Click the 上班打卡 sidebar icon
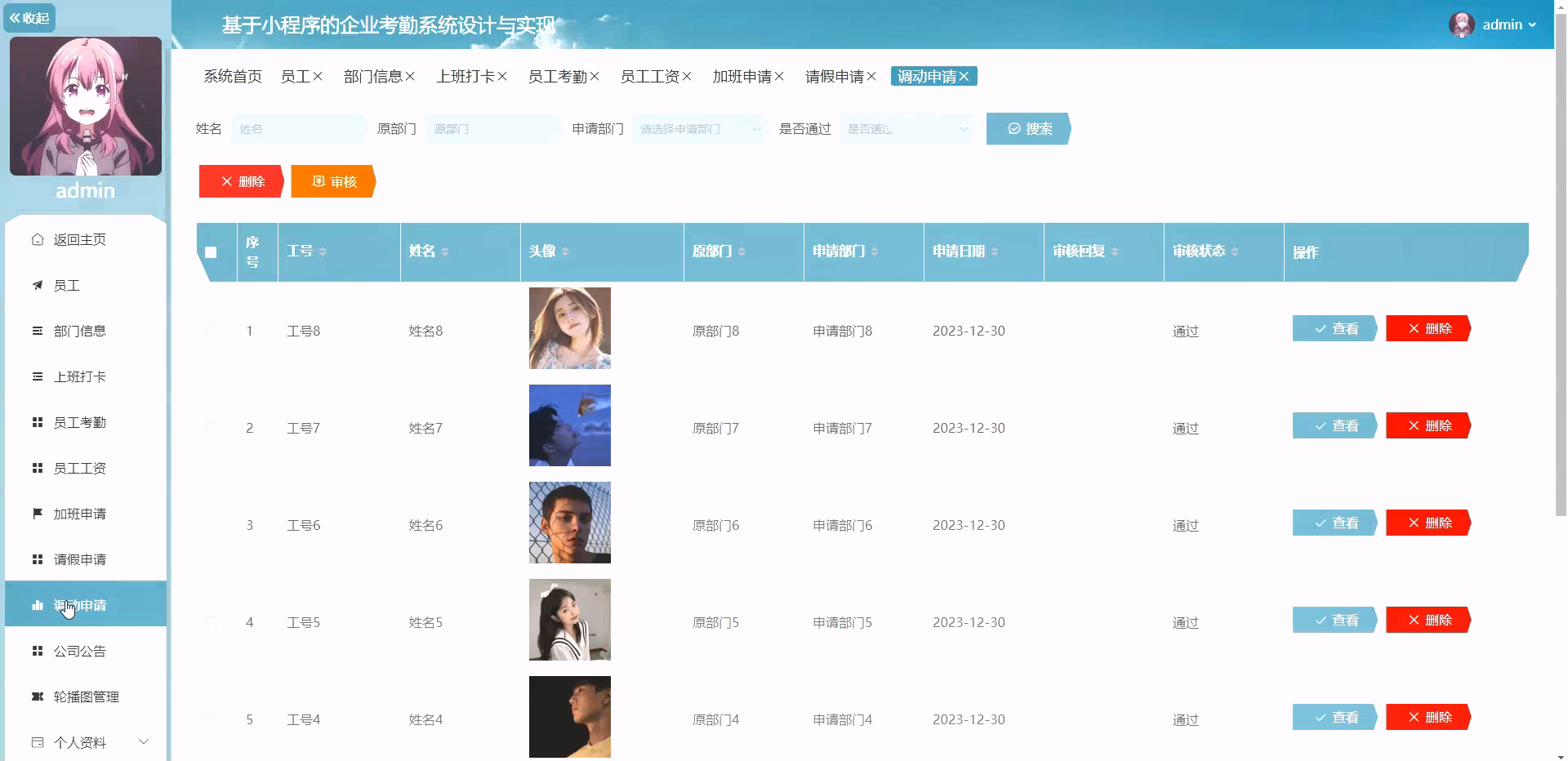This screenshot has width=1568, height=761. coord(37,376)
